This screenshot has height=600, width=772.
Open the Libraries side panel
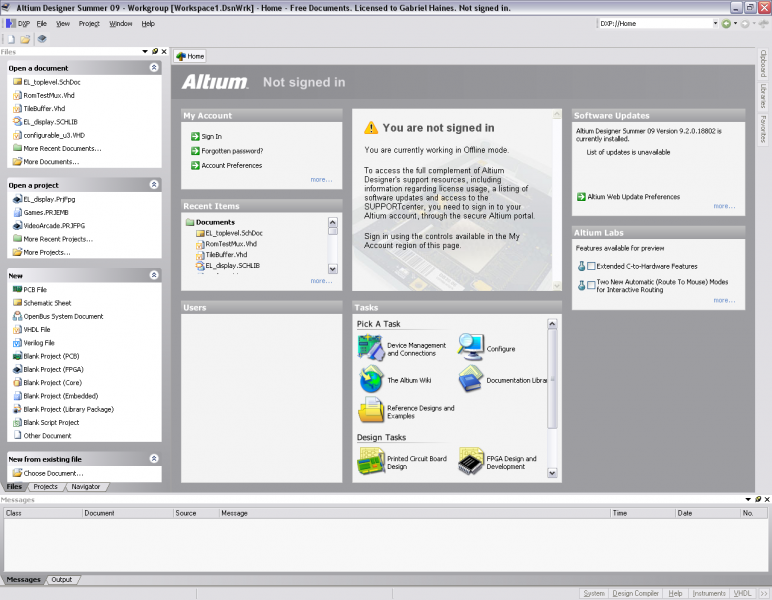click(763, 96)
